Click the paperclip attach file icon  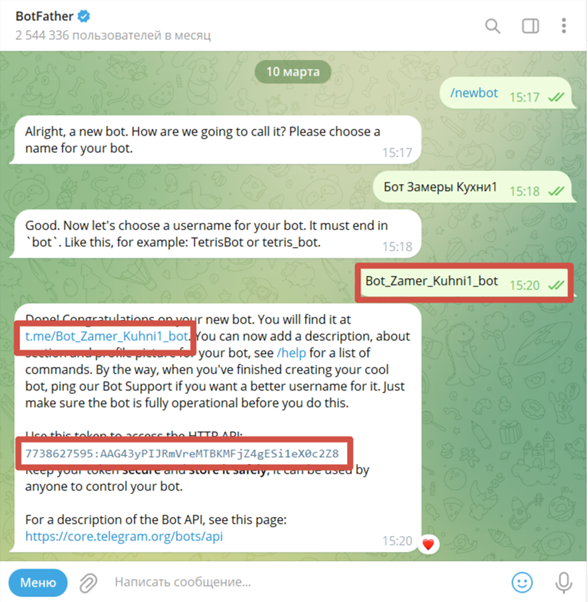coord(88,583)
